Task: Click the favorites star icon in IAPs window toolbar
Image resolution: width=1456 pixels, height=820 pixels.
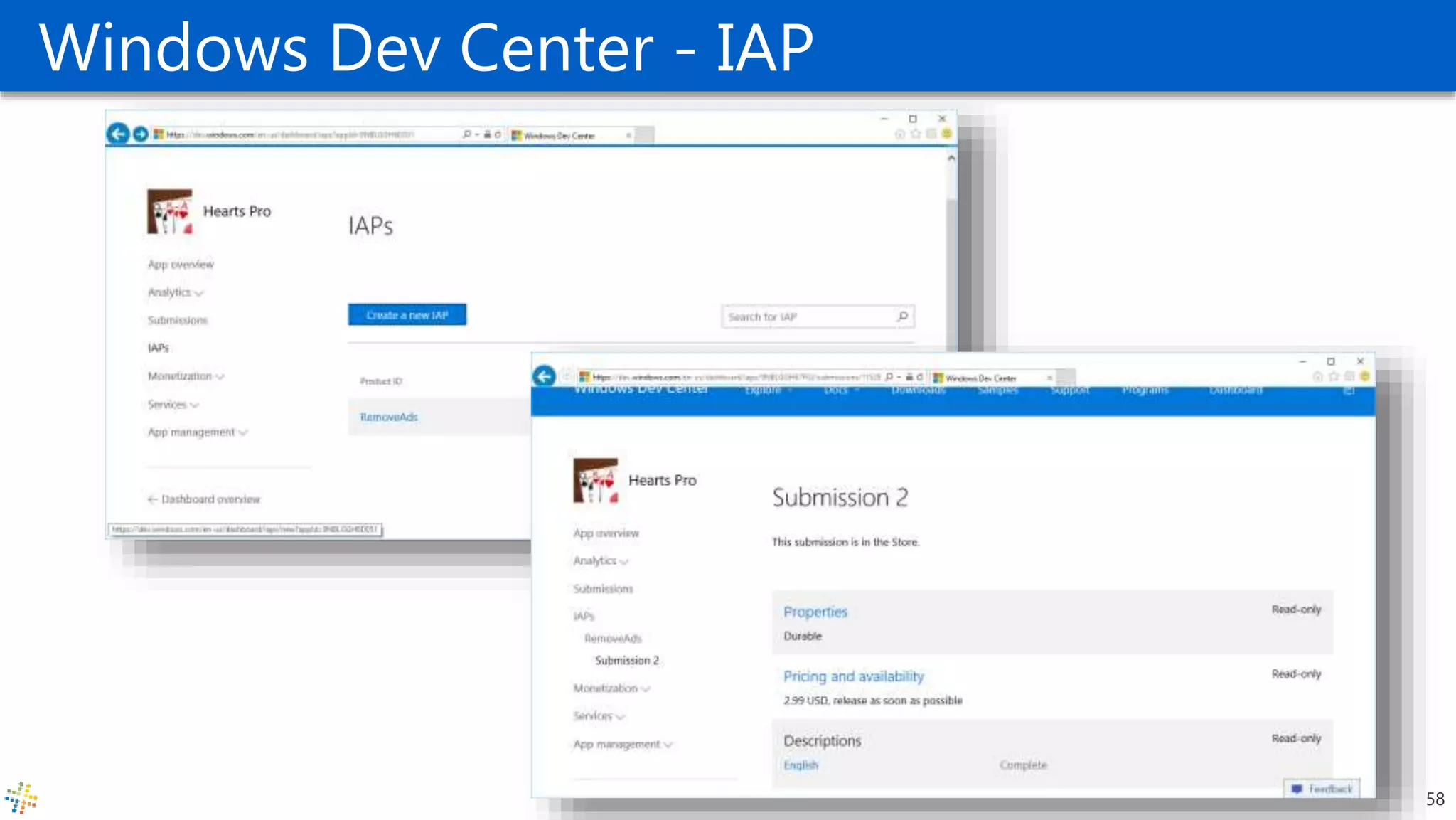Action: pyautogui.click(x=916, y=134)
